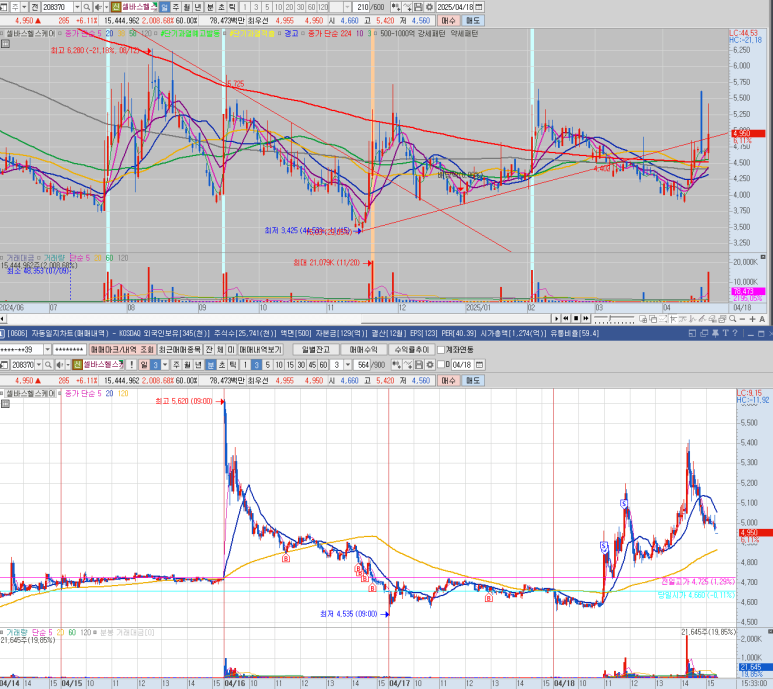Click the magnifier zoom icon in the top chart bottom toolbar
Viewport: 773px width, 689px height.
[733, 319]
